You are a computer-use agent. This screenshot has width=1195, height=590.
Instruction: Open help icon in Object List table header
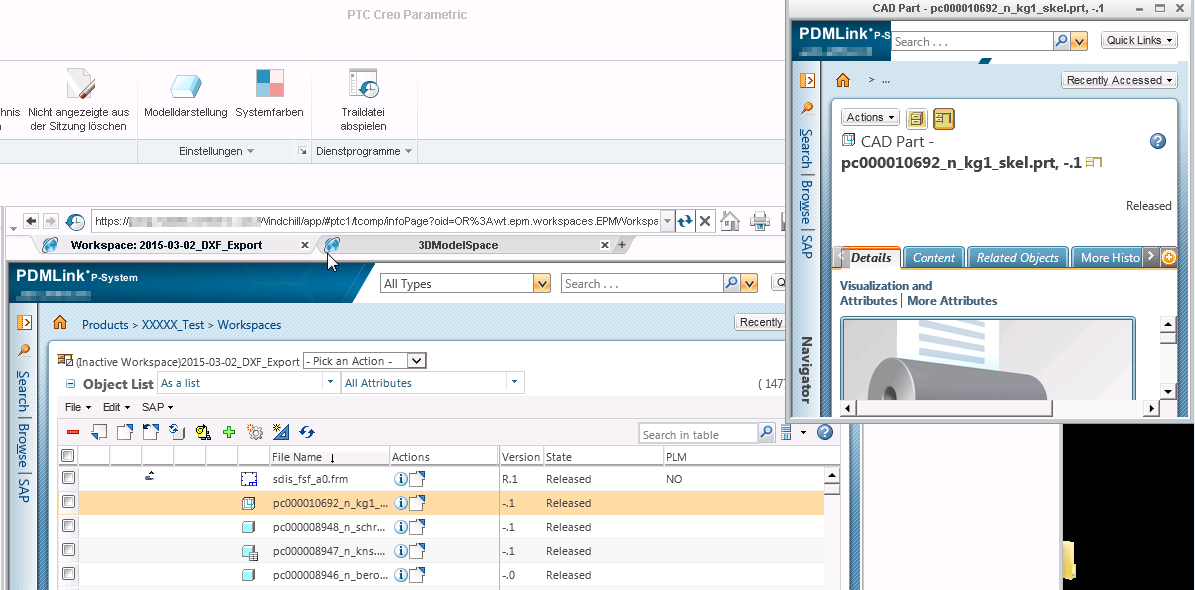coord(825,432)
